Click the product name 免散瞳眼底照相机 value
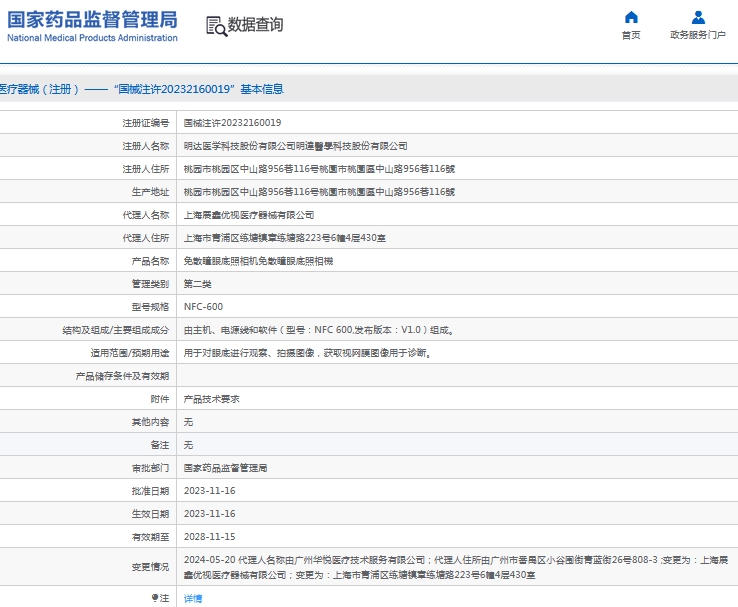Screen dimensions: 738x607 pos(258,261)
